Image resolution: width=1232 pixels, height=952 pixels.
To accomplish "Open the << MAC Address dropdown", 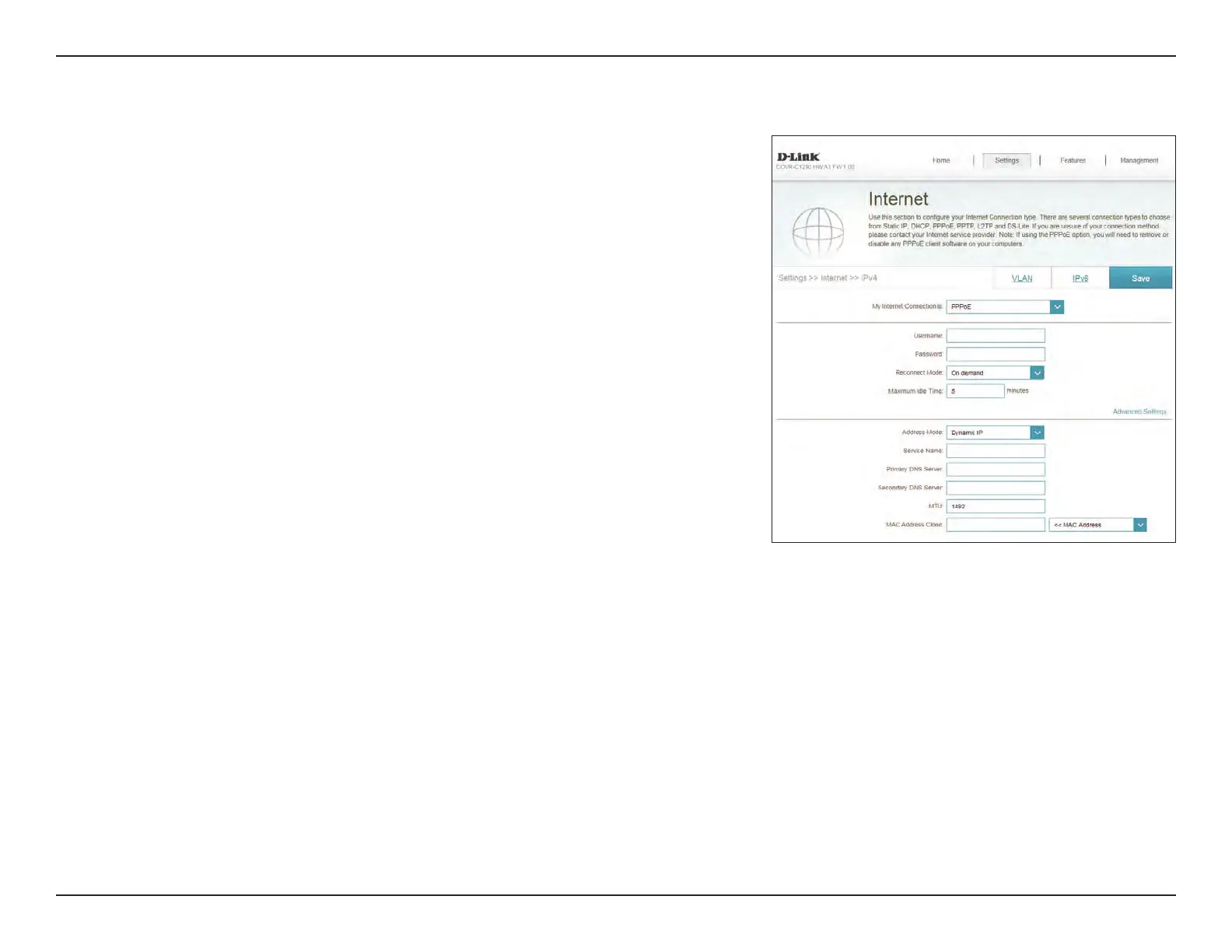I will coord(1097,525).
